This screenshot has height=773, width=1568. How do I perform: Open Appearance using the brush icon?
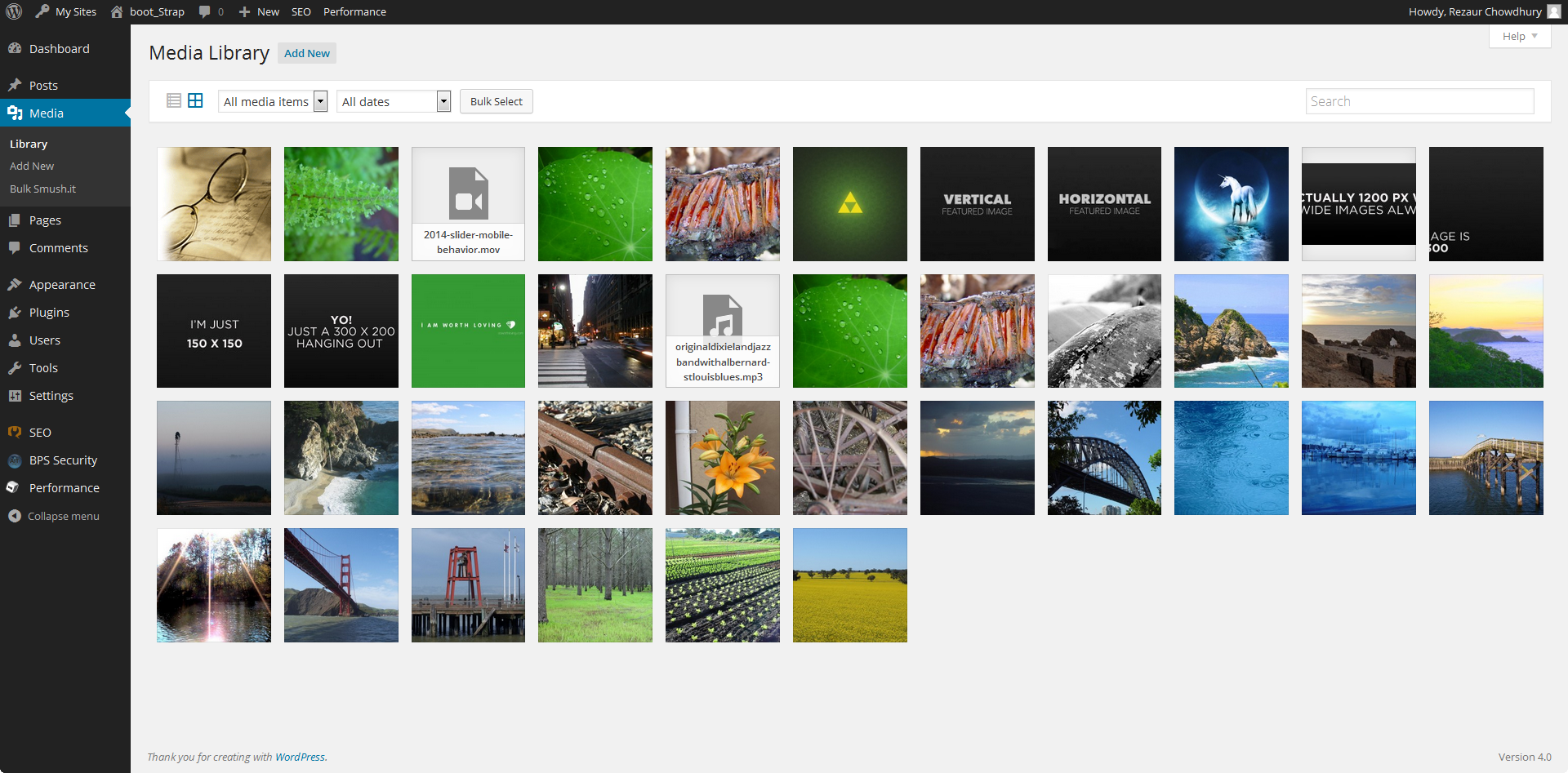point(15,284)
